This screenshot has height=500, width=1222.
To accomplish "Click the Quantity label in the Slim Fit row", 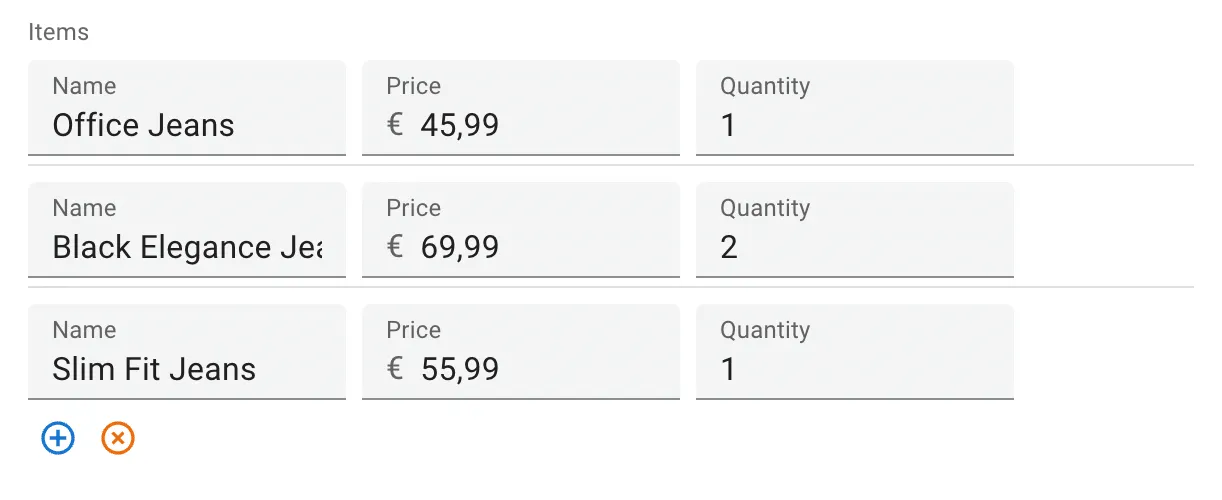I will tap(764, 330).
